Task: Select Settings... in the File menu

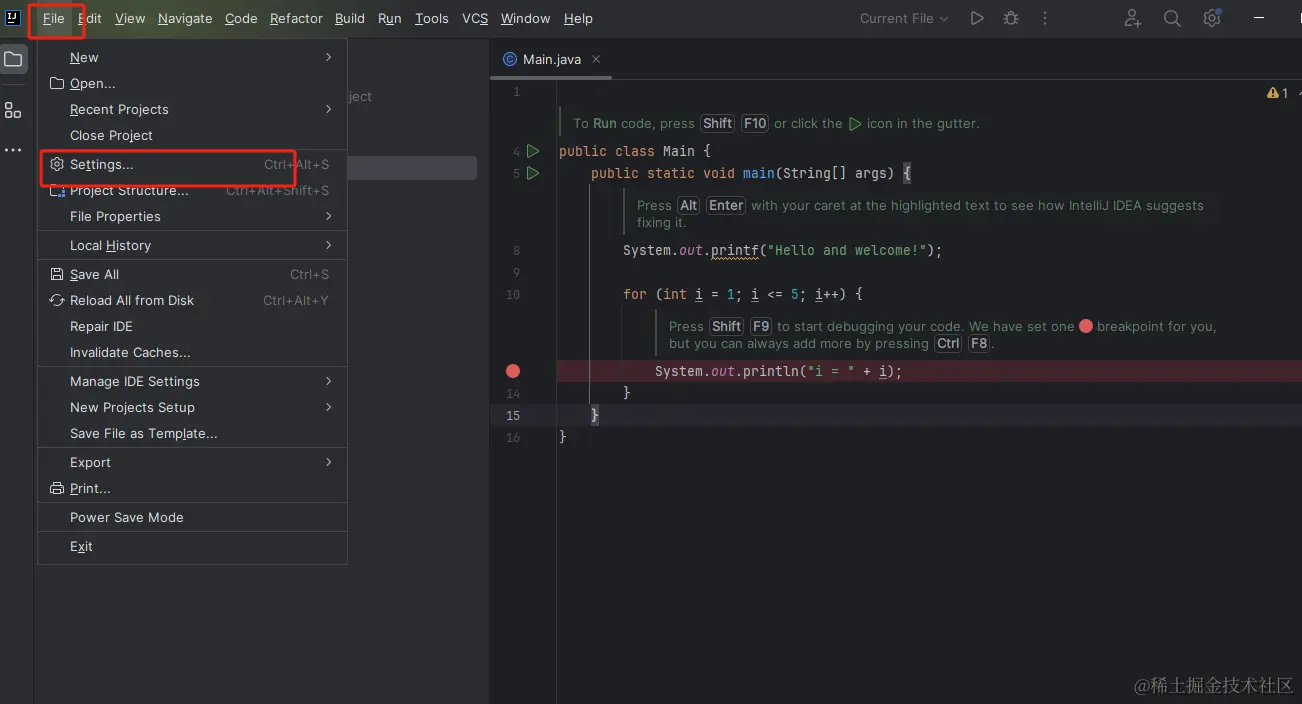Action: coord(192,165)
